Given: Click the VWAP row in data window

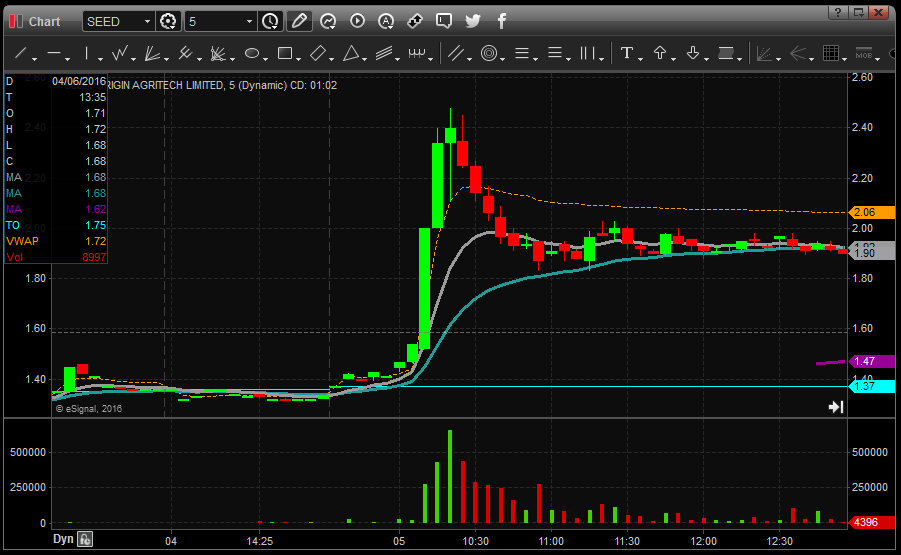Looking at the screenshot, I should coord(56,241).
